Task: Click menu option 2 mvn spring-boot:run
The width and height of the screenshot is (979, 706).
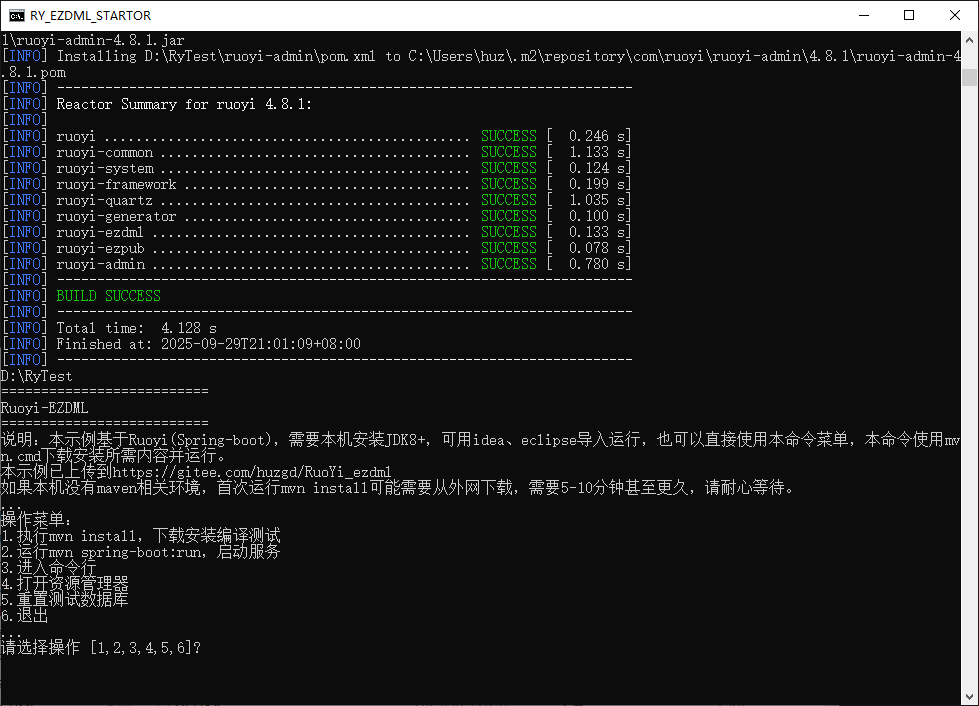Action: (x=140, y=552)
